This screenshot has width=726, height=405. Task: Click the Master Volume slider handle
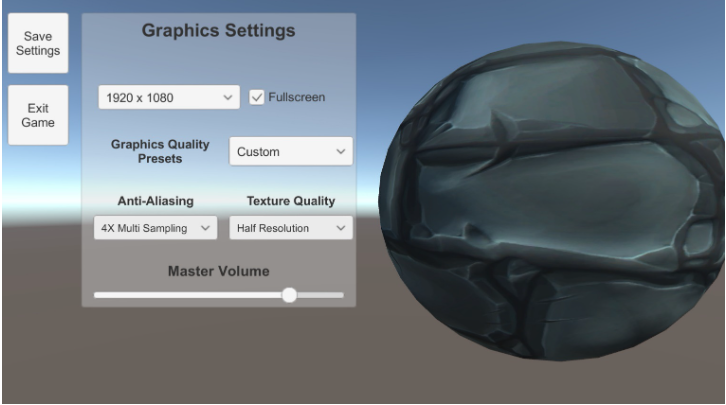(289, 295)
